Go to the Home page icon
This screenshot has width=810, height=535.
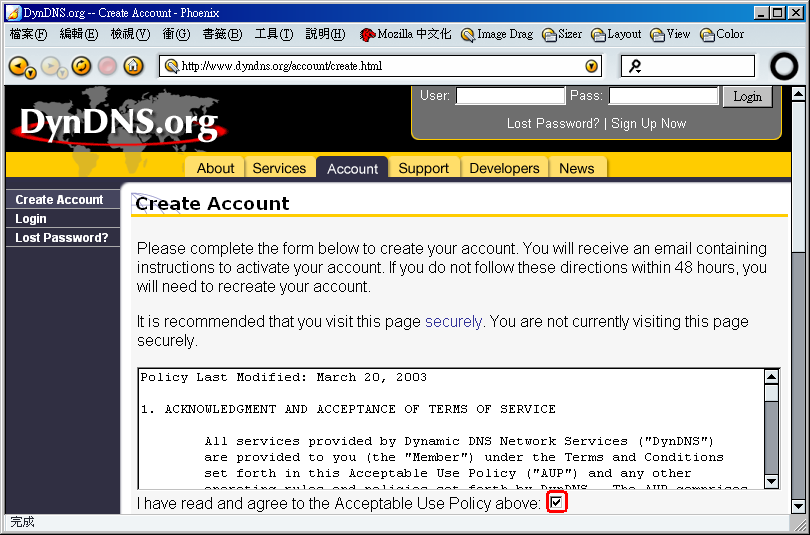[x=133, y=66]
